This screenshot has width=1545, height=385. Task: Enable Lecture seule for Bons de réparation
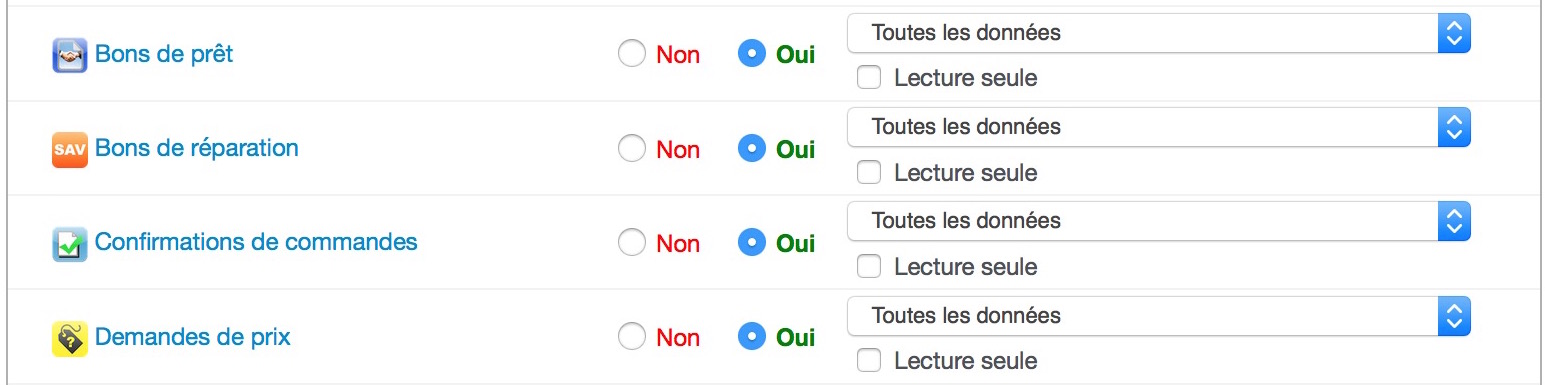pyautogui.click(x=869, y=172)
